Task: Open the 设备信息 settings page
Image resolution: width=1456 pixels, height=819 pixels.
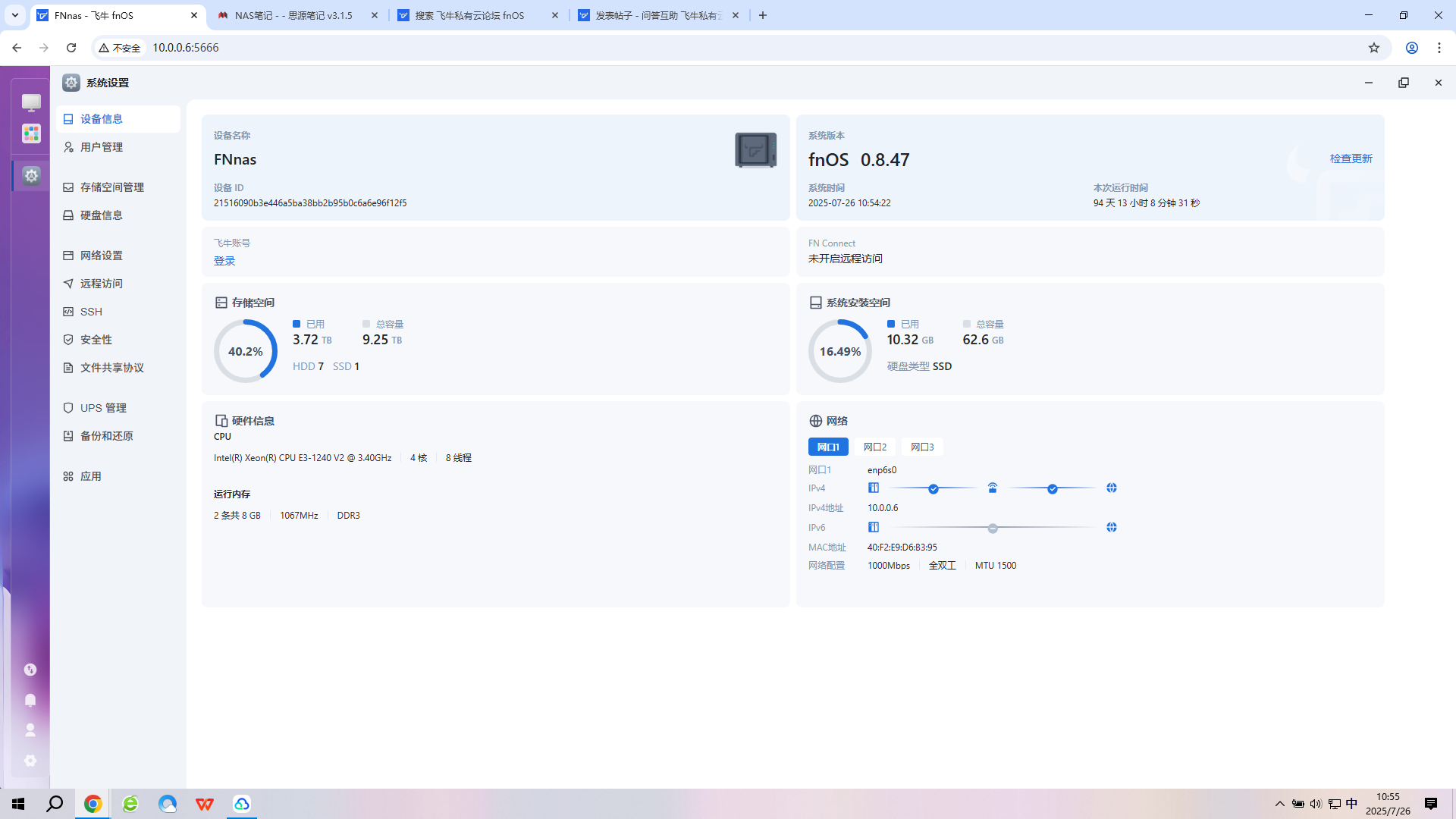Action: click(118, 119)
